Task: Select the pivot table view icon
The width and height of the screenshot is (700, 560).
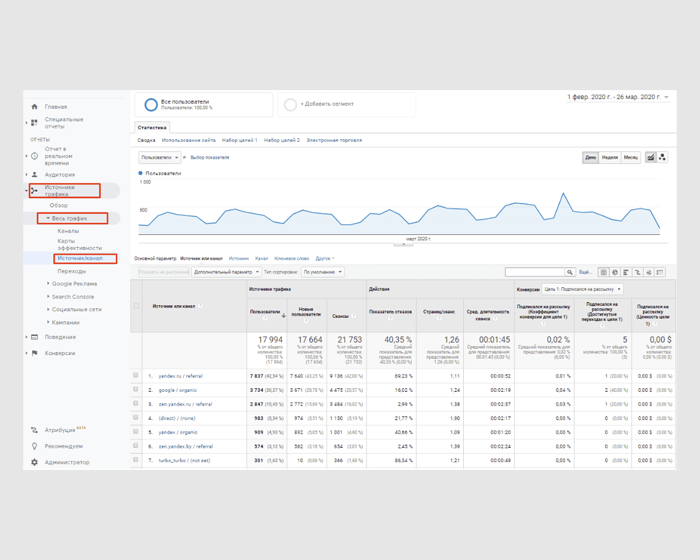Action: [x=660, y=272]
